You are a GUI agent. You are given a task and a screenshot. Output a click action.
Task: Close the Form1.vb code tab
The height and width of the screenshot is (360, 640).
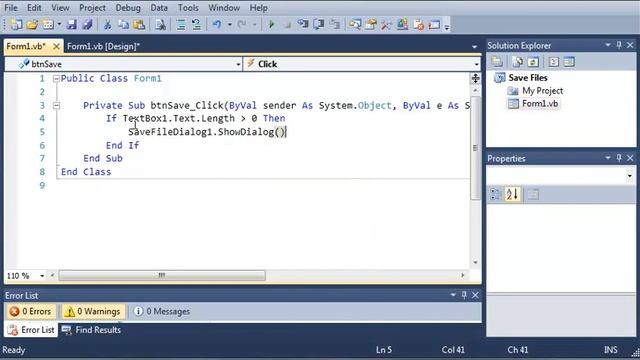coord(56,47)
